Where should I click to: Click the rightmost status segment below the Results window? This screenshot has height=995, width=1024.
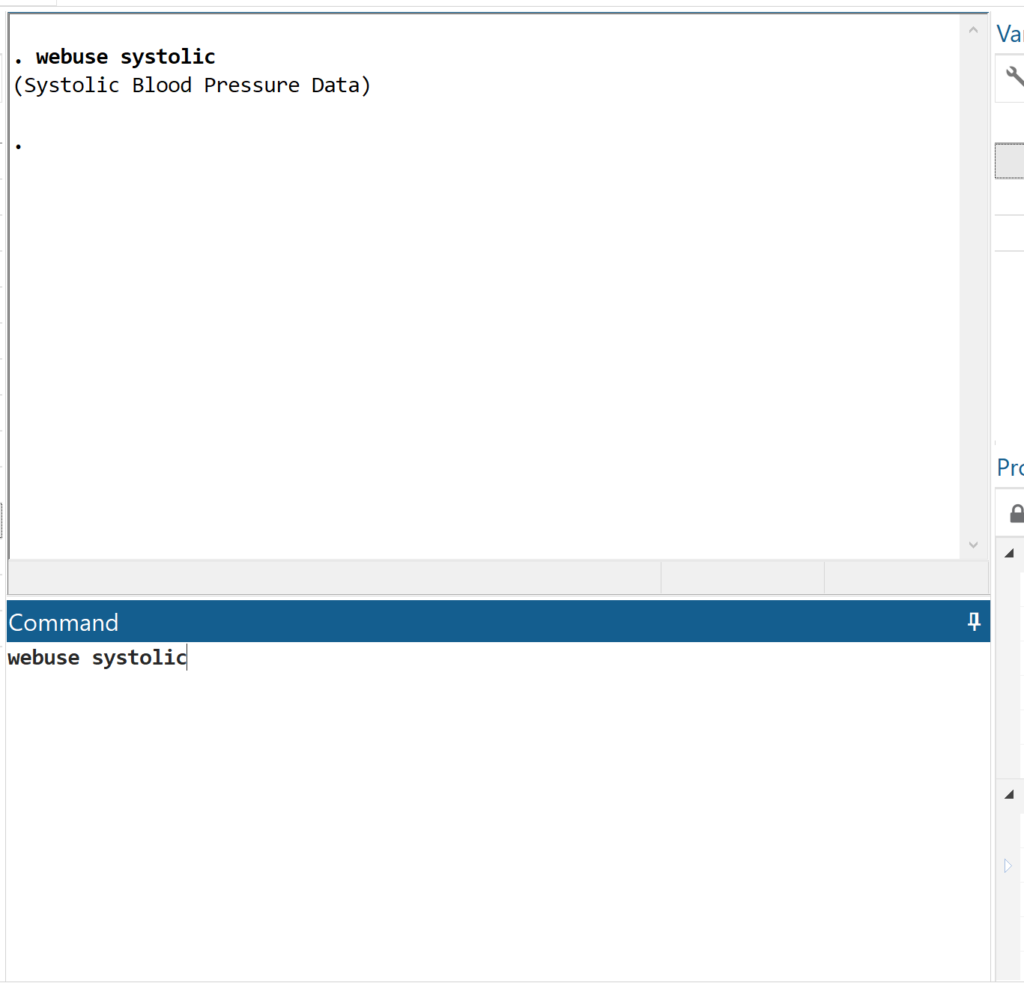point(905,578)
